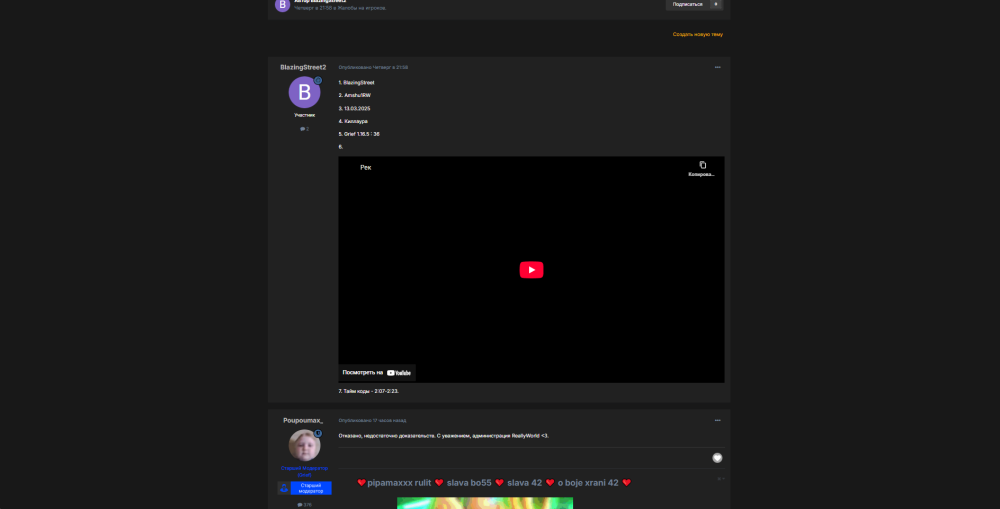Click Poupoumax_'s post count 376
The height and width of the screenshot is (509, 1000).
pos(304,505)
